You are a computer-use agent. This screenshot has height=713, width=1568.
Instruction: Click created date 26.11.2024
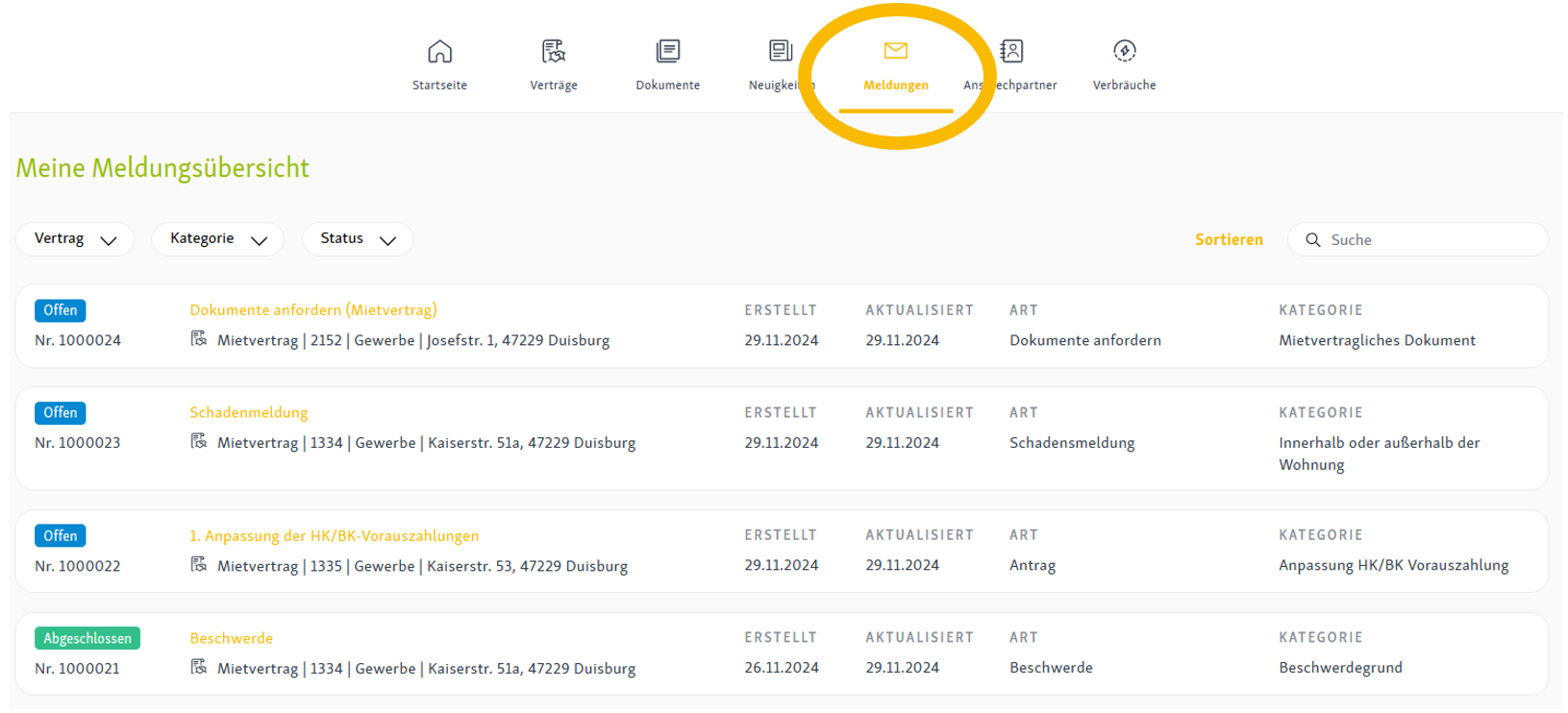782,668
